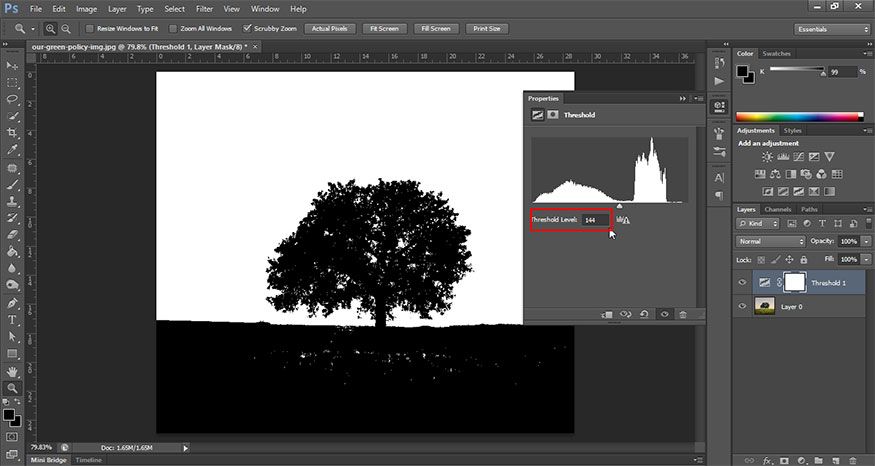Disable the Scrubby Zoom checkbox

[247, 29]
